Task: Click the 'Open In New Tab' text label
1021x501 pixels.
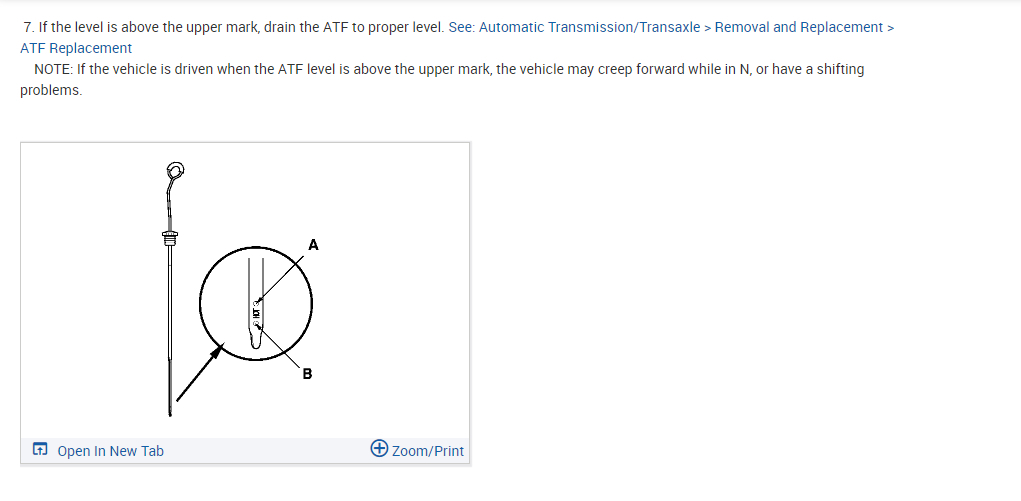Action: click(x=110, y=451)
